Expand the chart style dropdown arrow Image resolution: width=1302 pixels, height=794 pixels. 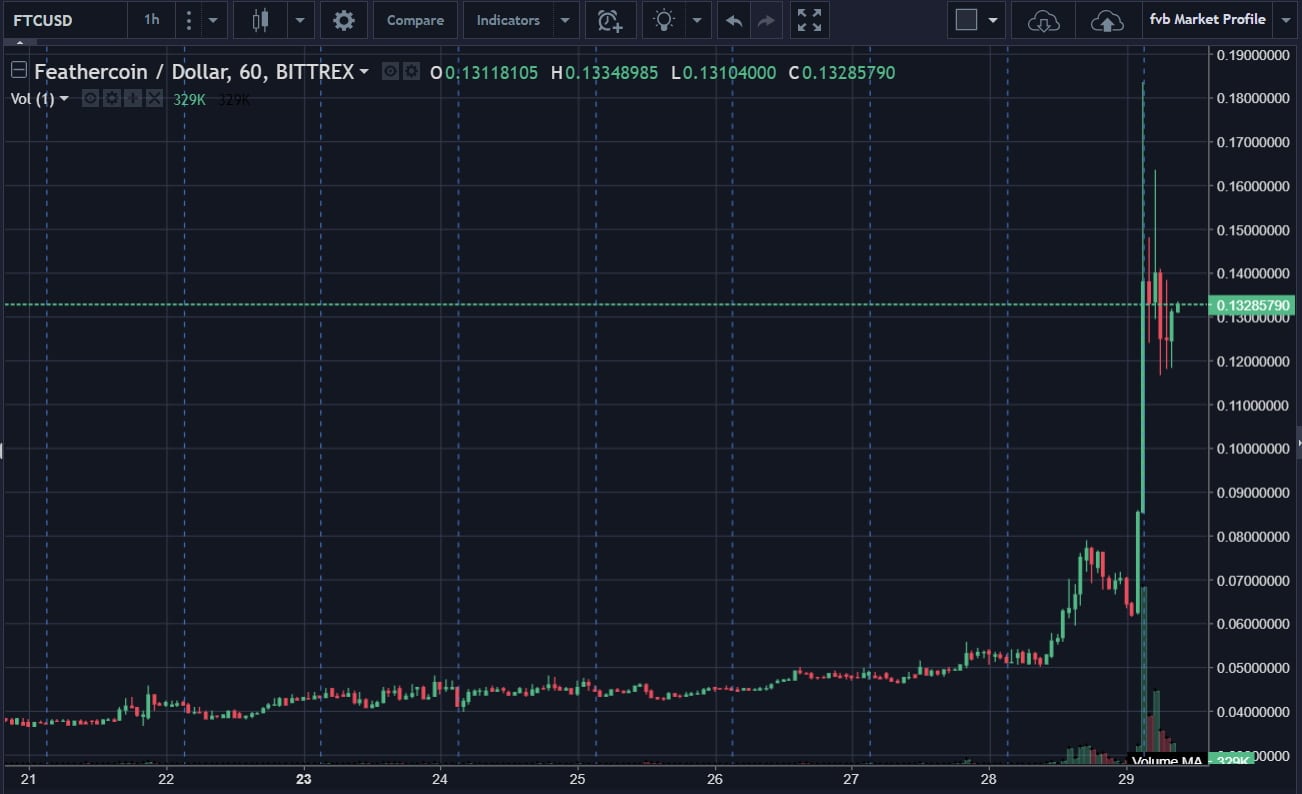point(301,20)
